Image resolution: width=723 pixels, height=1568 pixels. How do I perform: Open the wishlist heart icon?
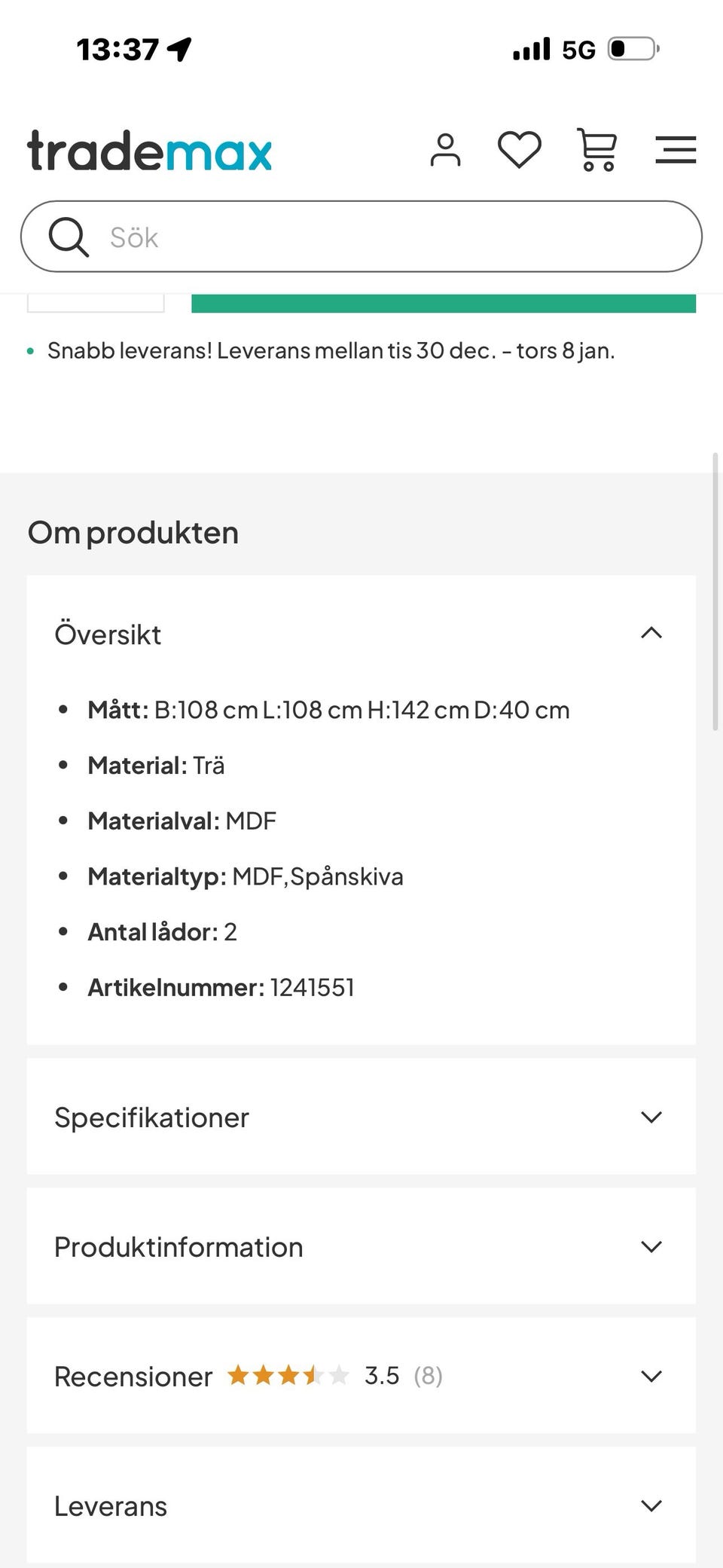click(519, 149)
